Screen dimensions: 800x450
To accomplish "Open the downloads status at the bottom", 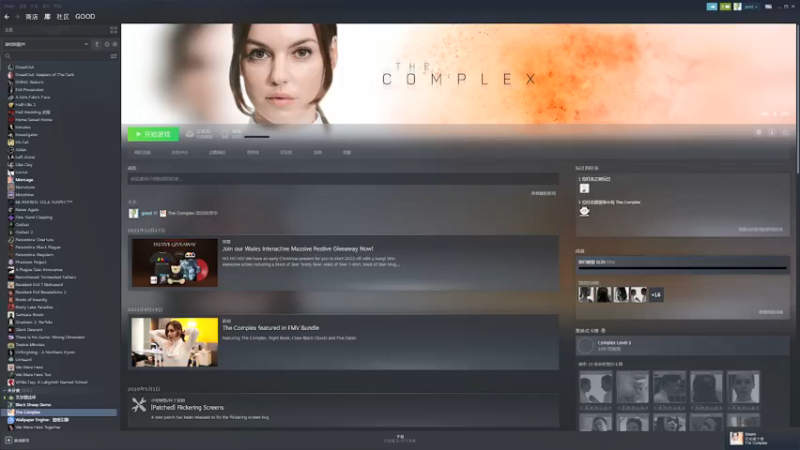I will [399, 438].
